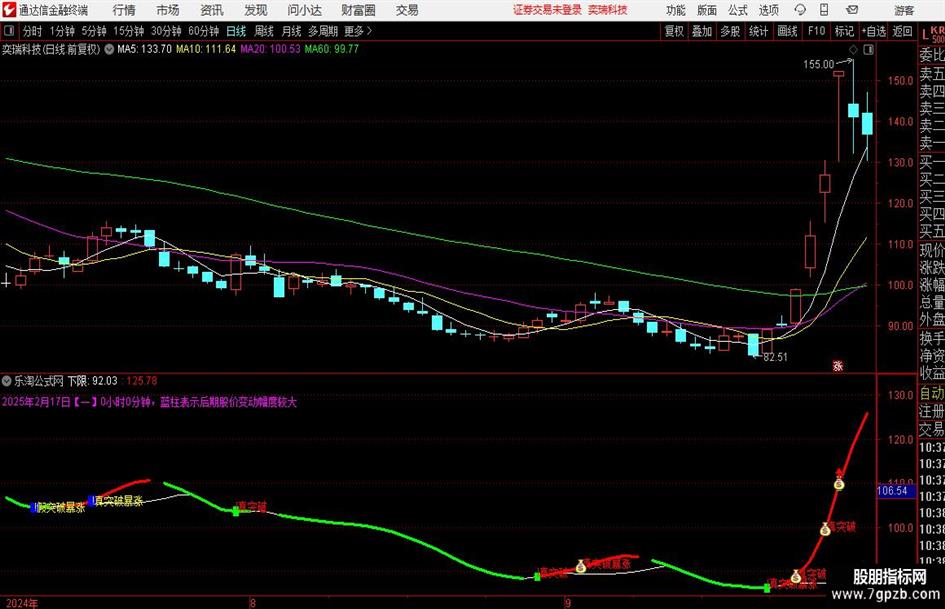Click the 叠加 overlay button
945x609 pixels.
coord(702,31)
